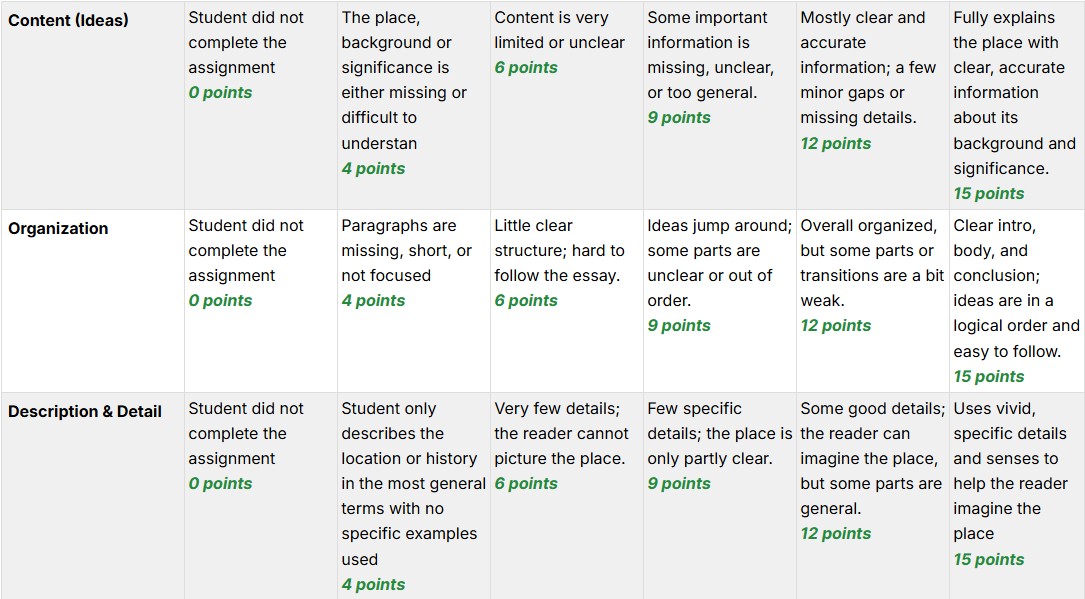Select the 'Fully explains the place' rating cell

1015,105
